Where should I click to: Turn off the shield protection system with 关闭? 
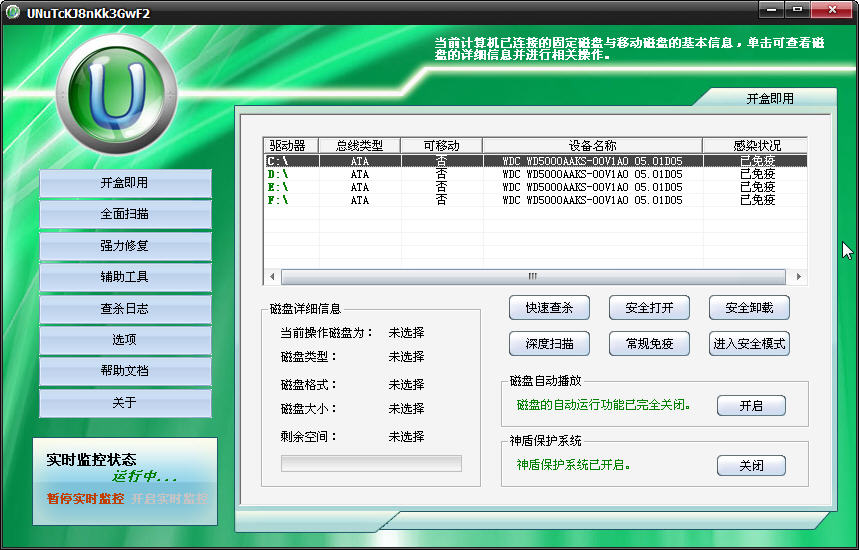[750, 466]
